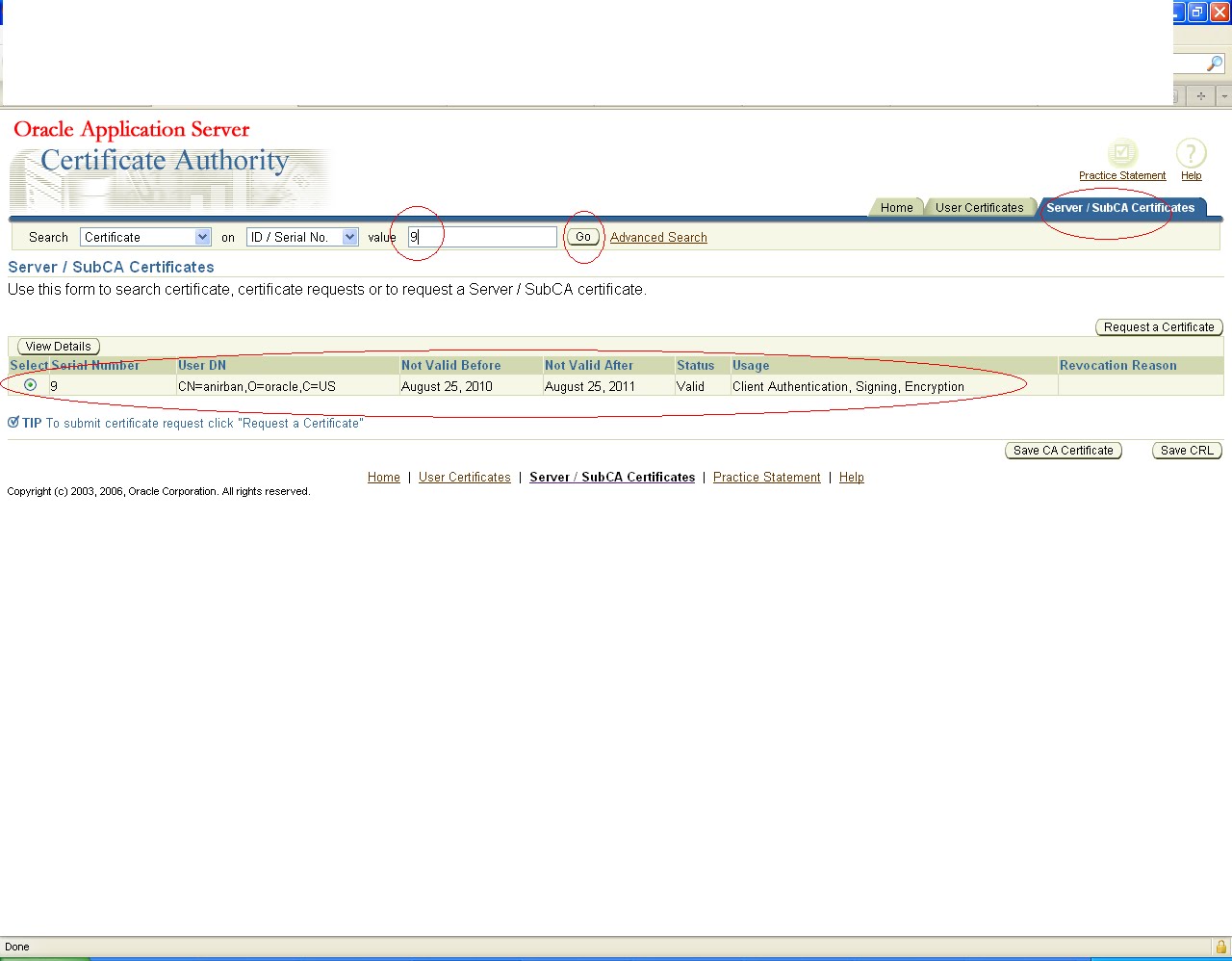The width and height of the screenshot is (1232, 961).
Task: Switch to the Home tab
Action: (x=895, y=207)
